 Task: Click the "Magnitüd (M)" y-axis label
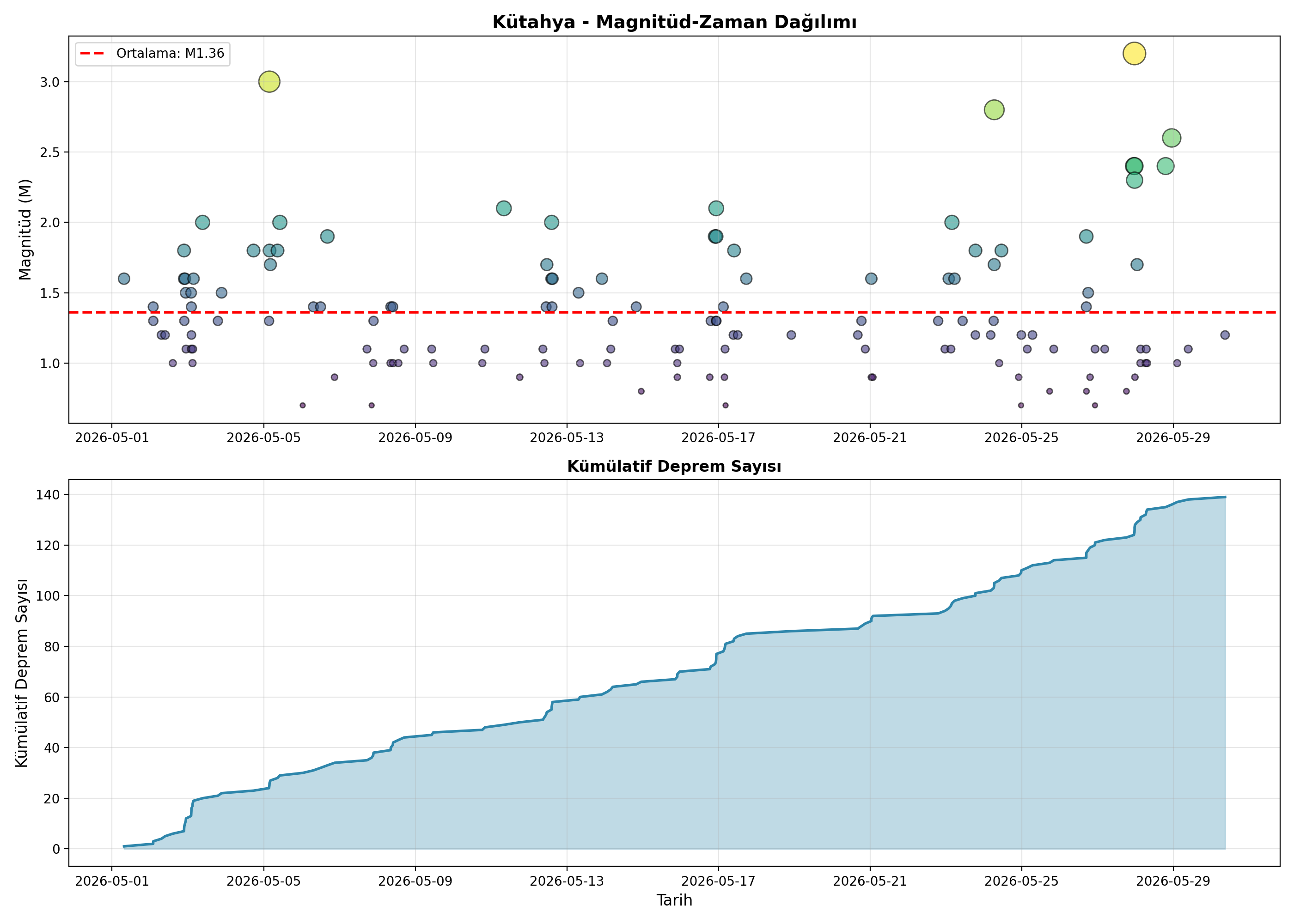(x=24, y=230)
